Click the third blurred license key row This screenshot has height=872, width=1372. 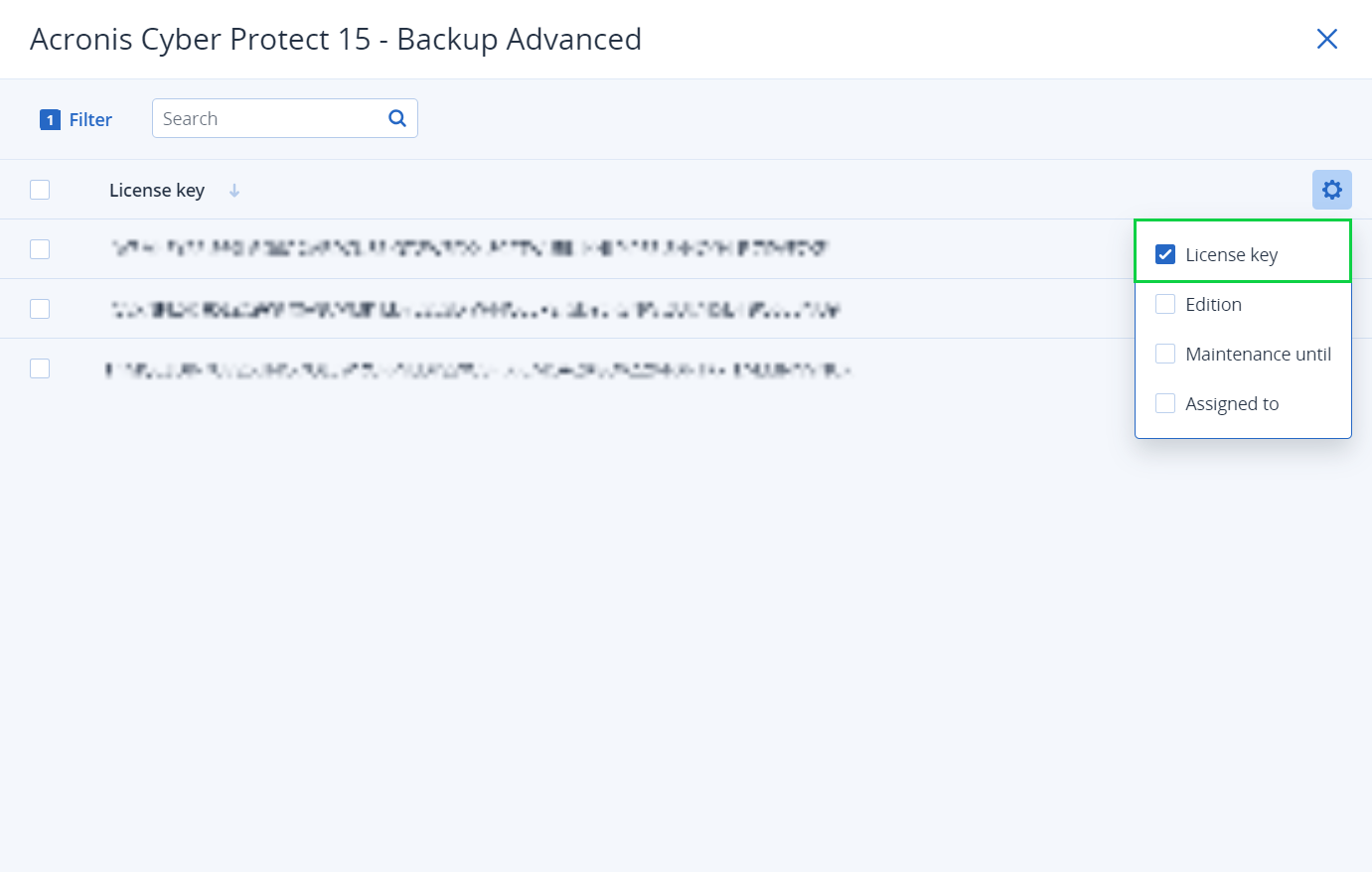tap(477, 370)
